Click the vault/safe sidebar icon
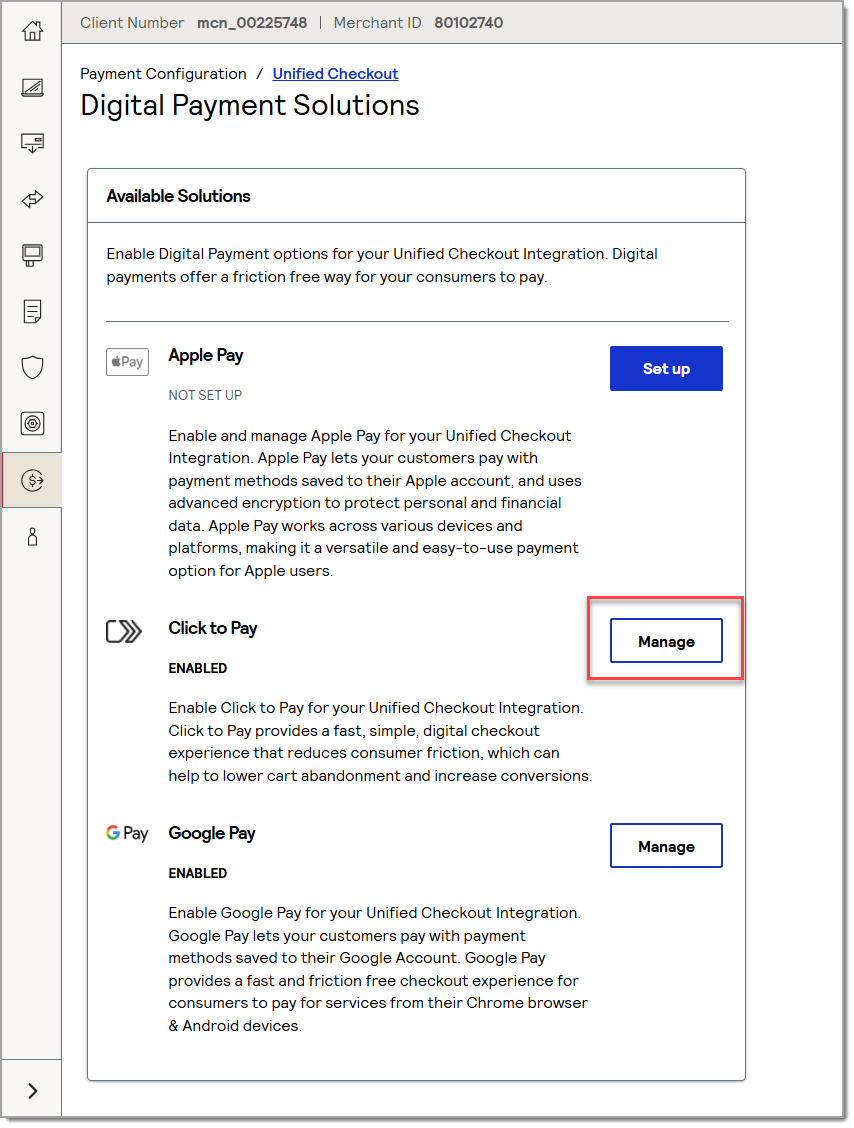This screenshot has height=1128, width=854. 32,423
